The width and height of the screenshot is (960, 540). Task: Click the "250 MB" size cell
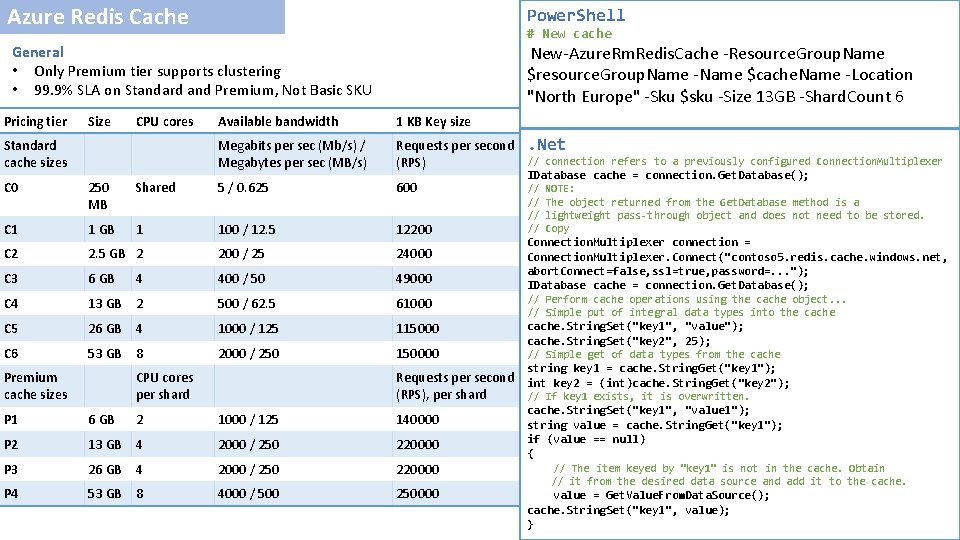click(x=99, y=196)
